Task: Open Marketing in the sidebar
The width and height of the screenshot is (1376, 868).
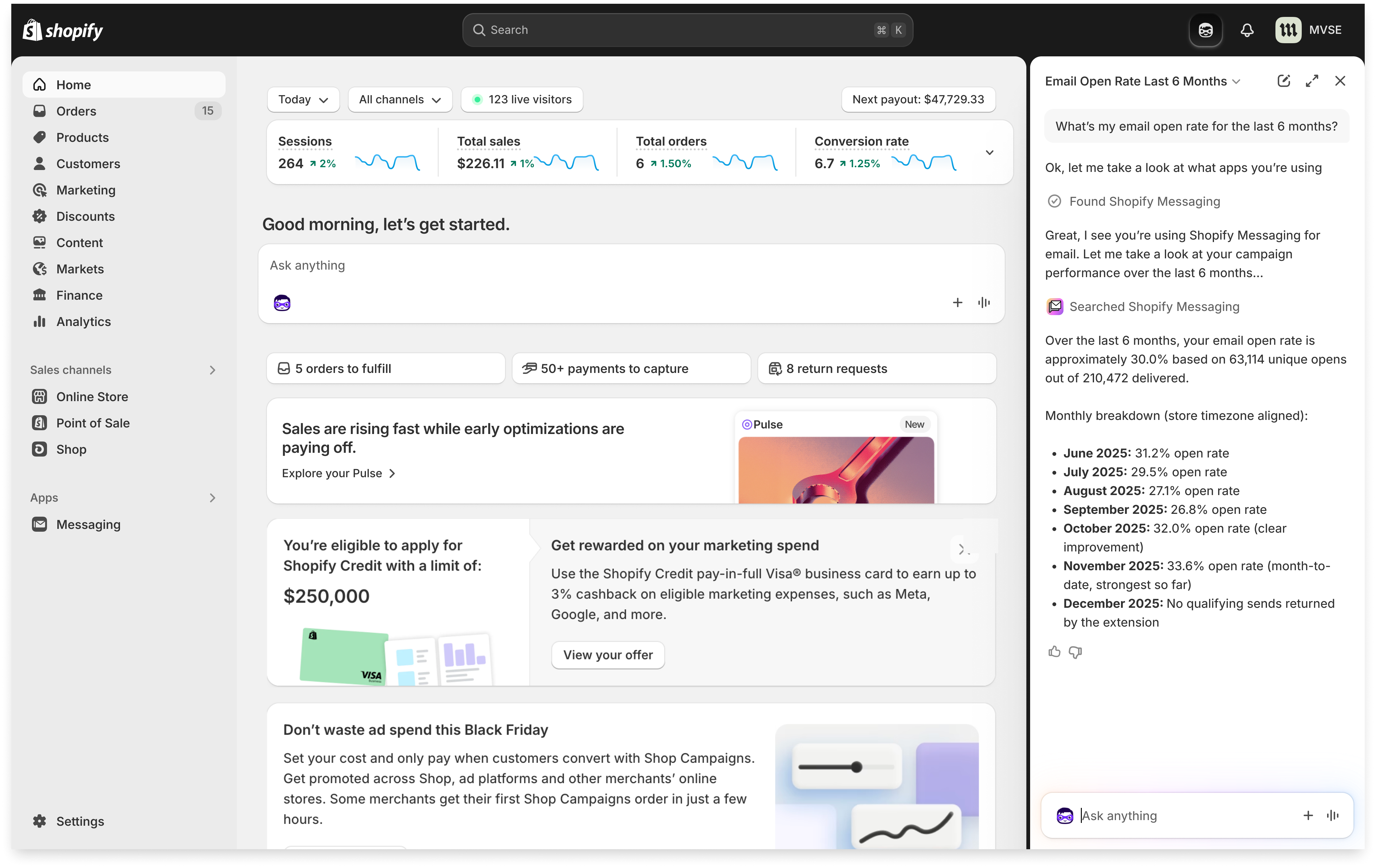Action: 123,189
